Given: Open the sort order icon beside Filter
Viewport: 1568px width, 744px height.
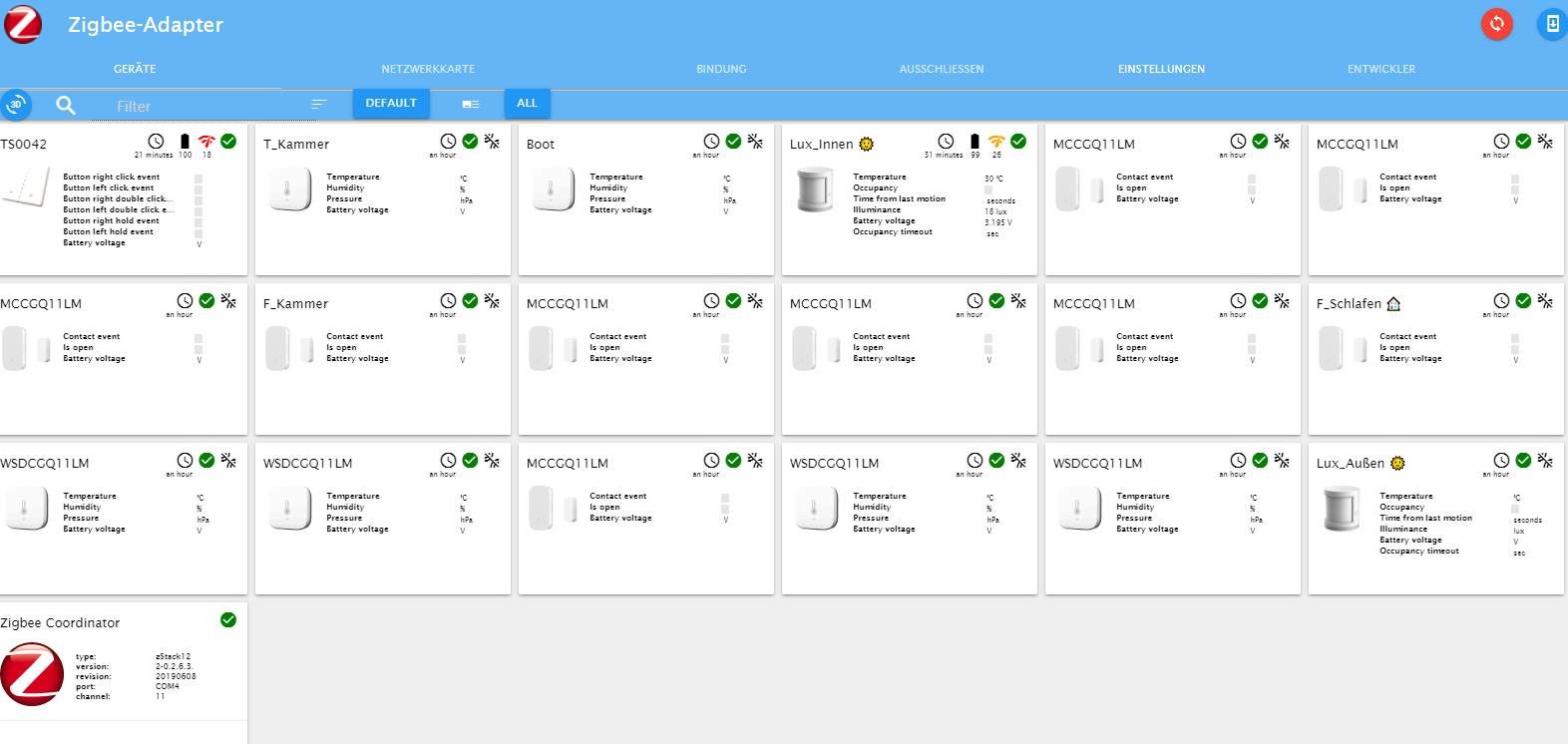Looking at the screenshot, I should point(319,104).
